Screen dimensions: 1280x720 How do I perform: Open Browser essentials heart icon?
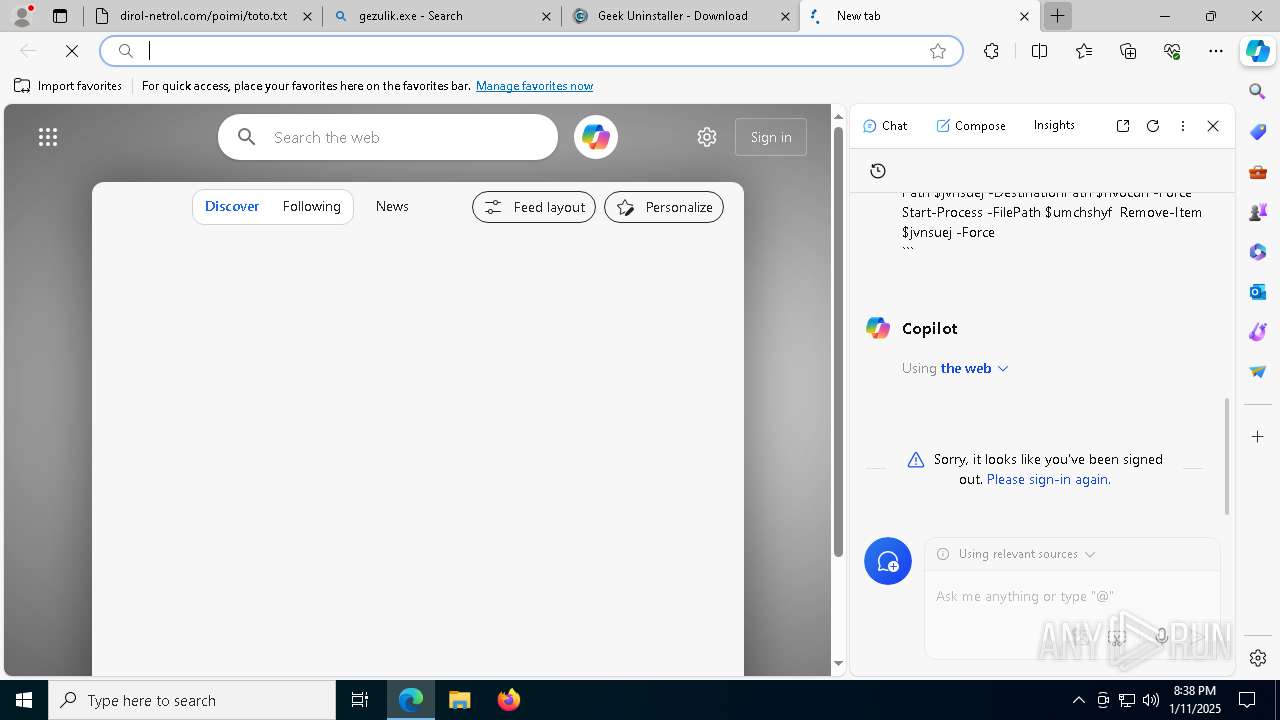tap(1172, 51)
